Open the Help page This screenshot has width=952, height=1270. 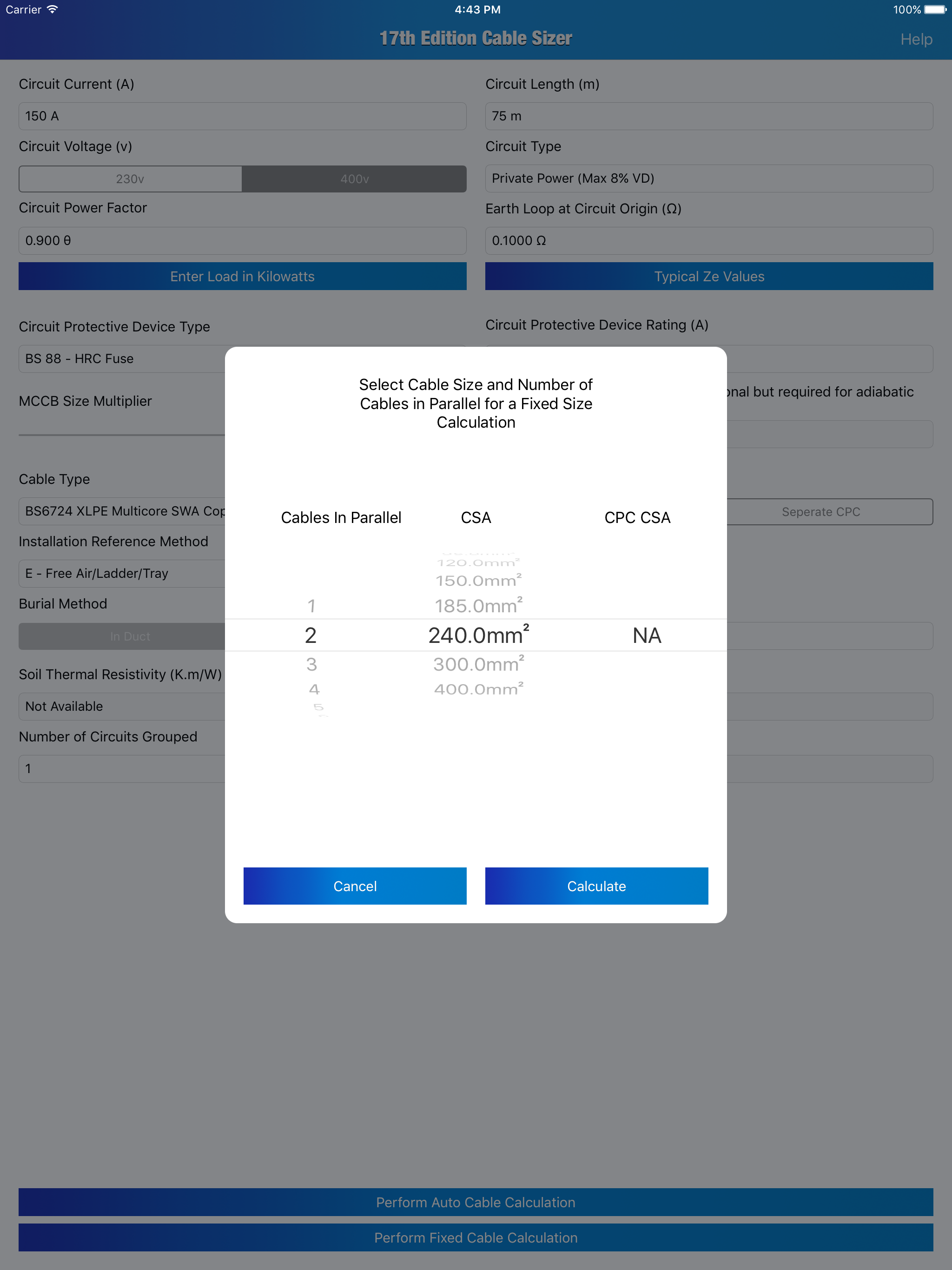coord(916,39)
